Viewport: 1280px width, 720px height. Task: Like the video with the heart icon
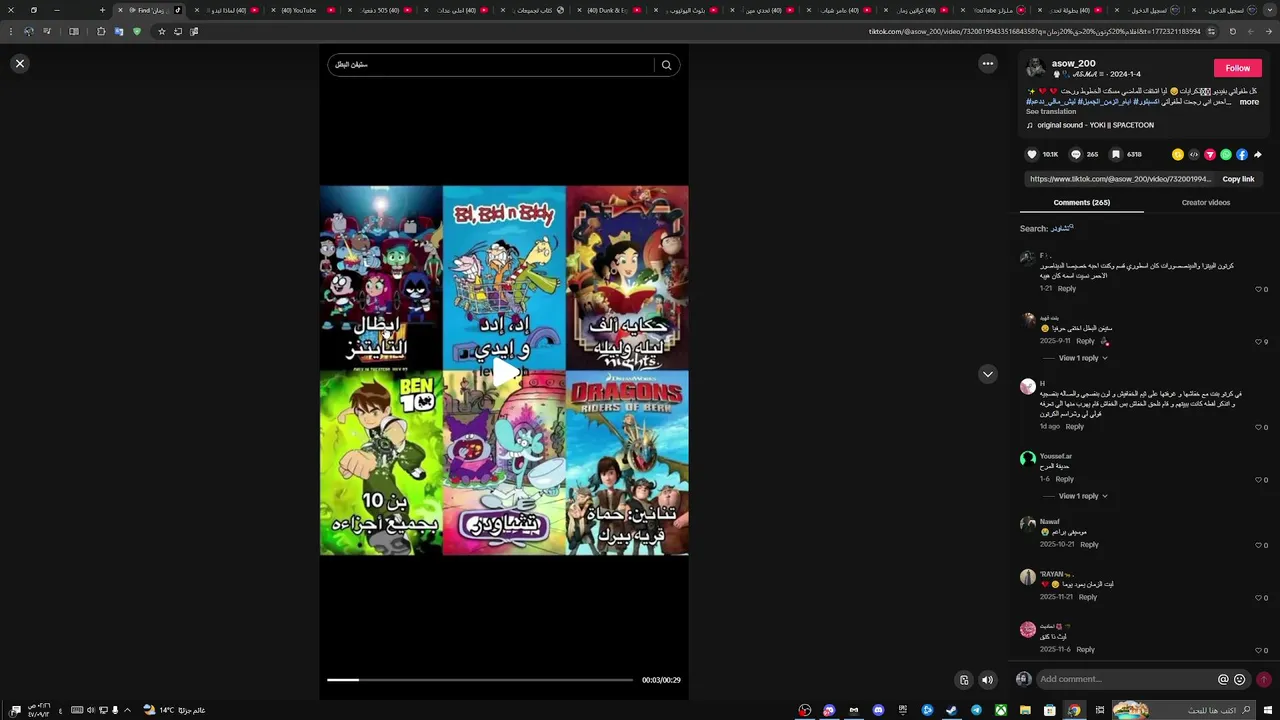coord(1032,154)
